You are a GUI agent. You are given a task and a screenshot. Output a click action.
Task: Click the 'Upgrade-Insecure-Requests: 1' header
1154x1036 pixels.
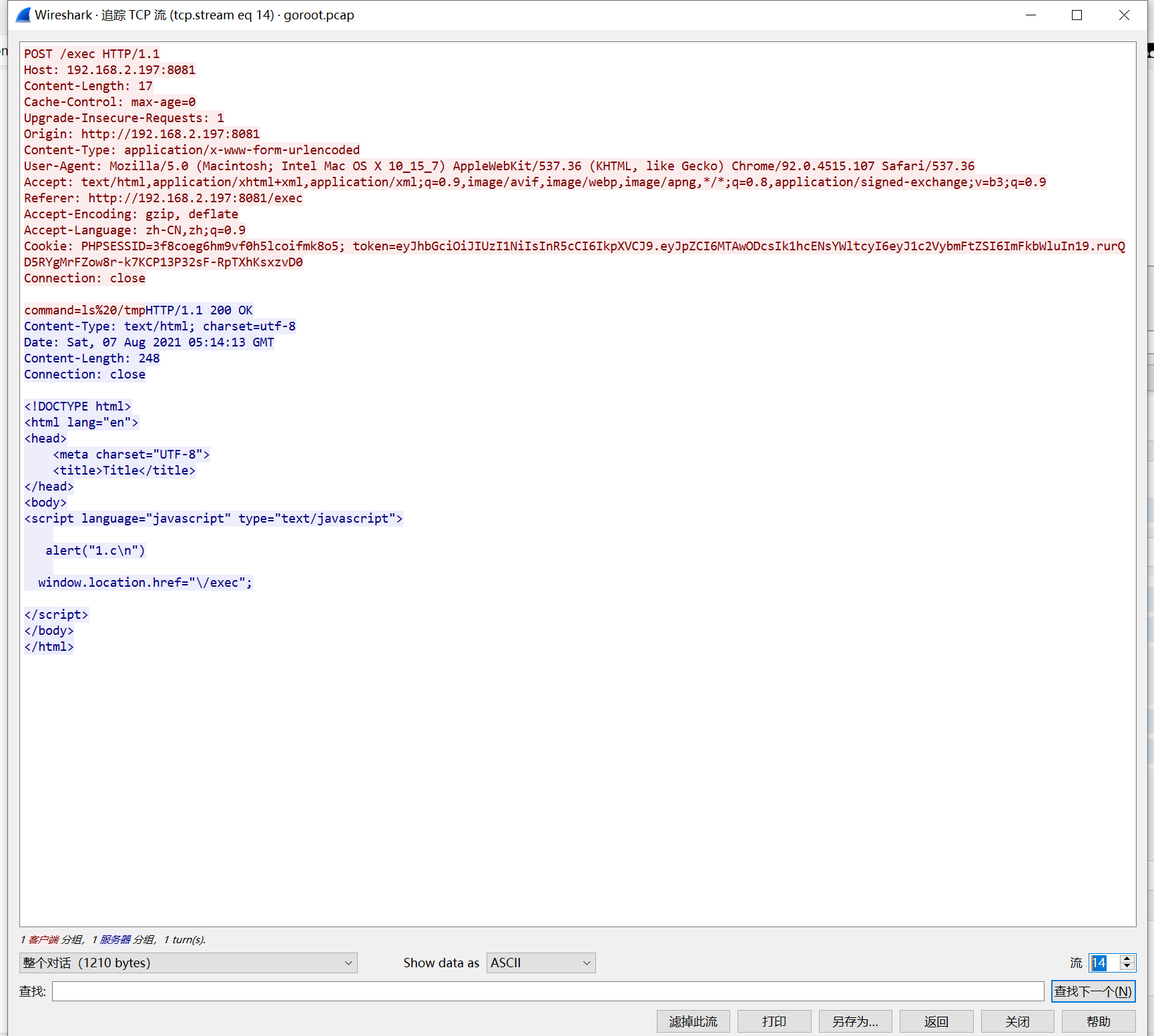[x=124, y=118]
